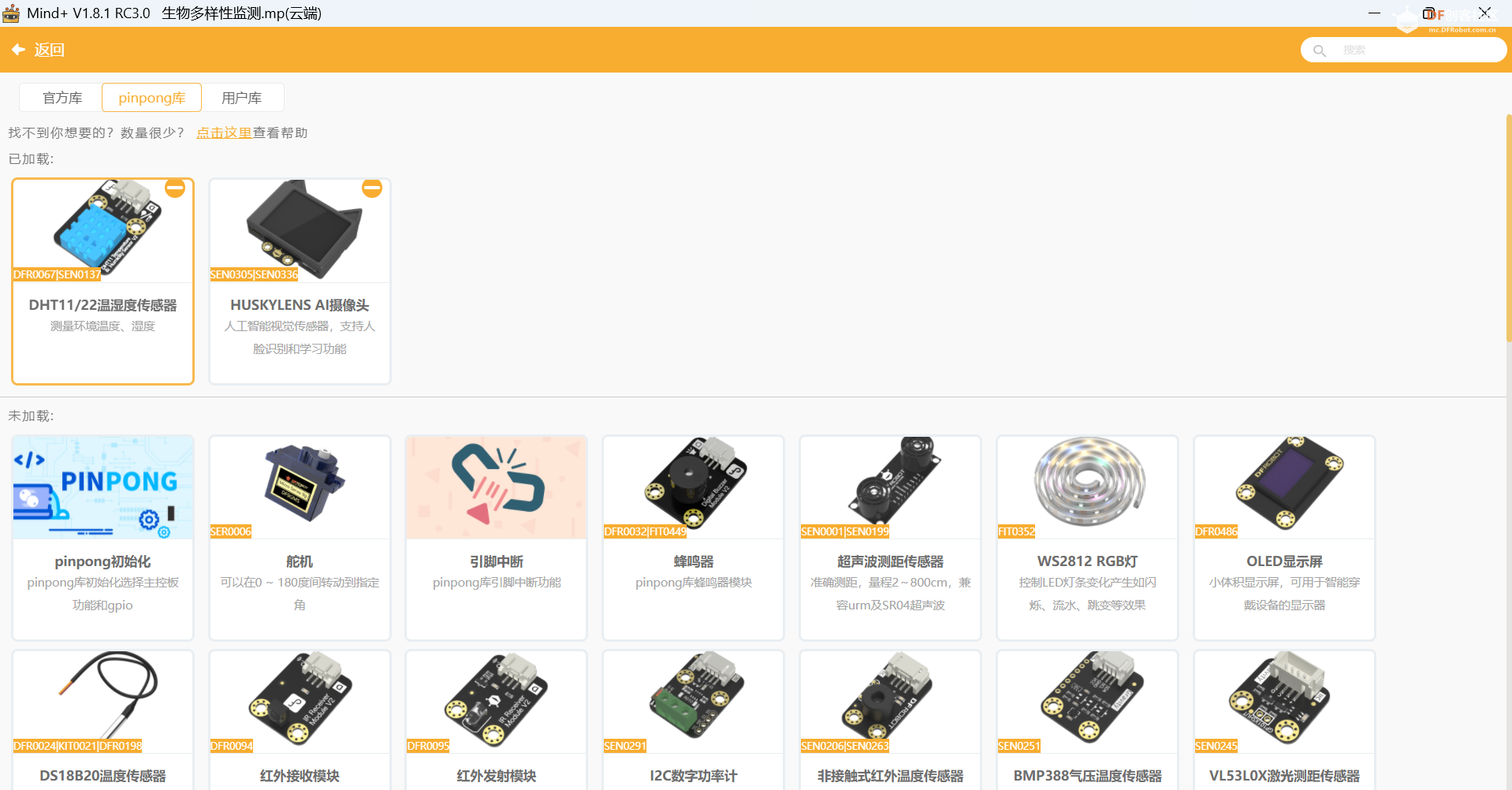Viewport: 1512px width, 790px height.
Task: Click the DFR0486 part number tag
Action: (1216, 531)
